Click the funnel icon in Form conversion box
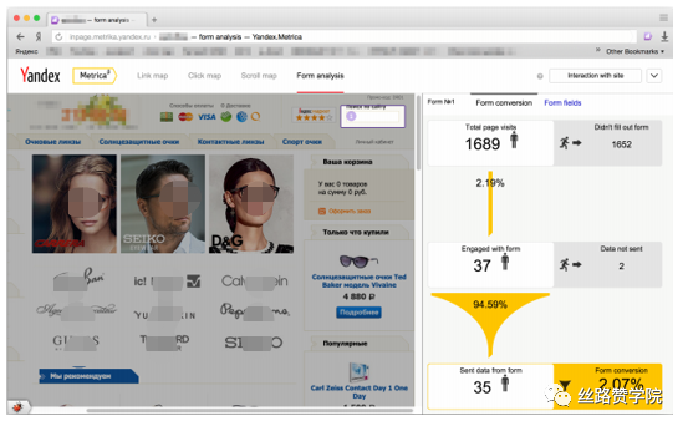The height and width of the screenshot is (426, 684). [565, 385]
